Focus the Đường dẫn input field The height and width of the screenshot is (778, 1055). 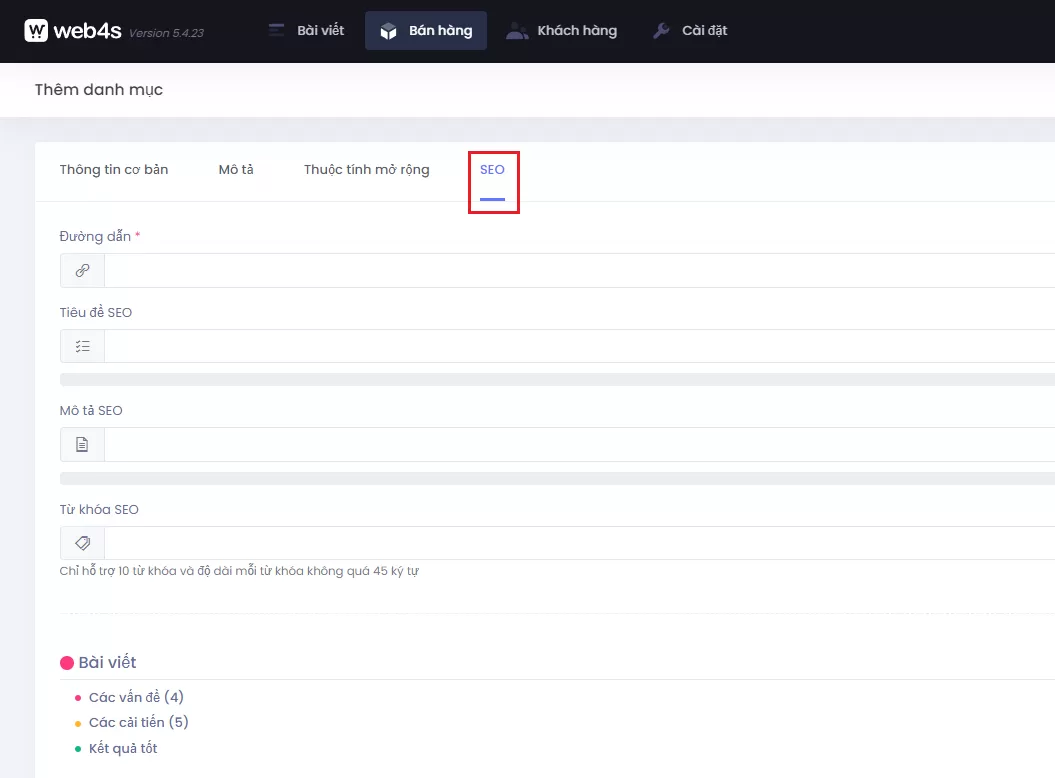(579, 270)
